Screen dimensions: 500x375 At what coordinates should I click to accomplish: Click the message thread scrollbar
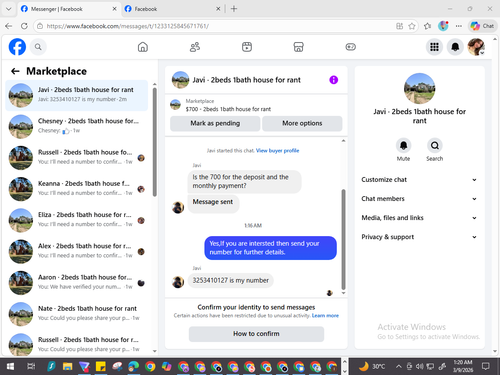(x=343, y=239)
